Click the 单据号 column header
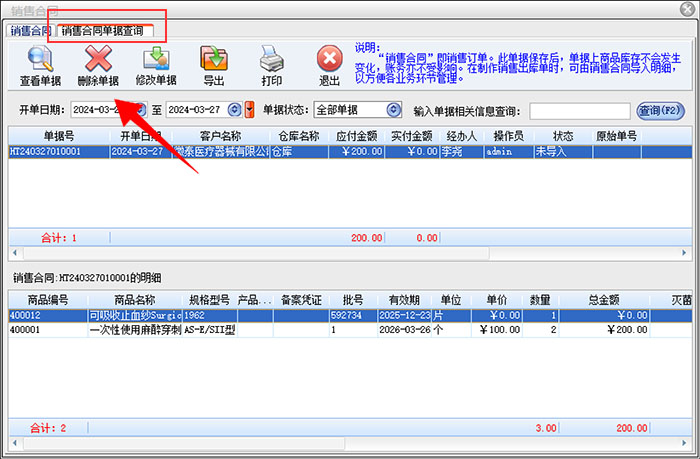 click(58, 136)
